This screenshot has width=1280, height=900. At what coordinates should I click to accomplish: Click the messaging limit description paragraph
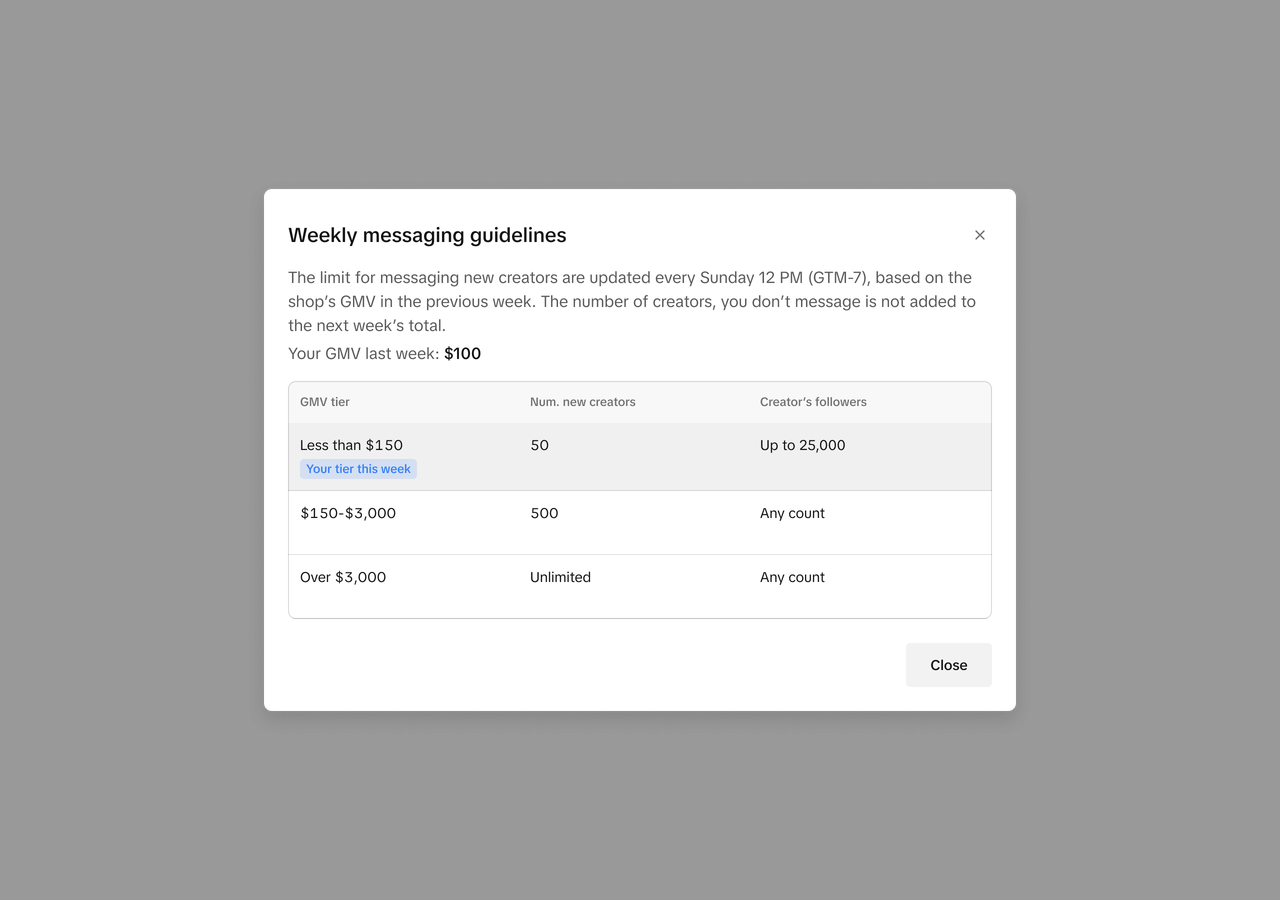click(632, 301)
